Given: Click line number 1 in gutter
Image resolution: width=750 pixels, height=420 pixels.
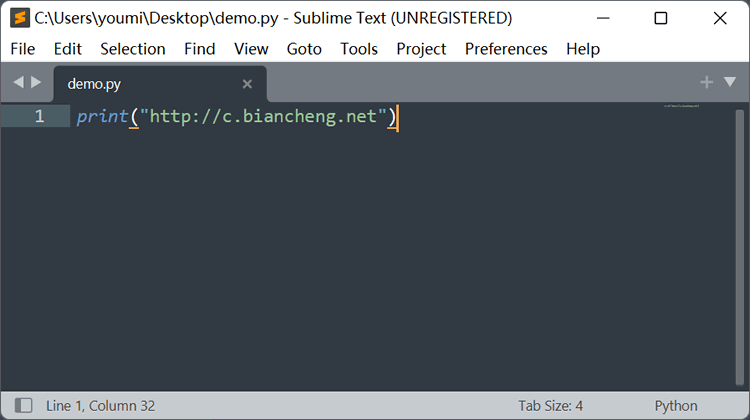Looking at the screenshot, I should (x=39, y=116).
